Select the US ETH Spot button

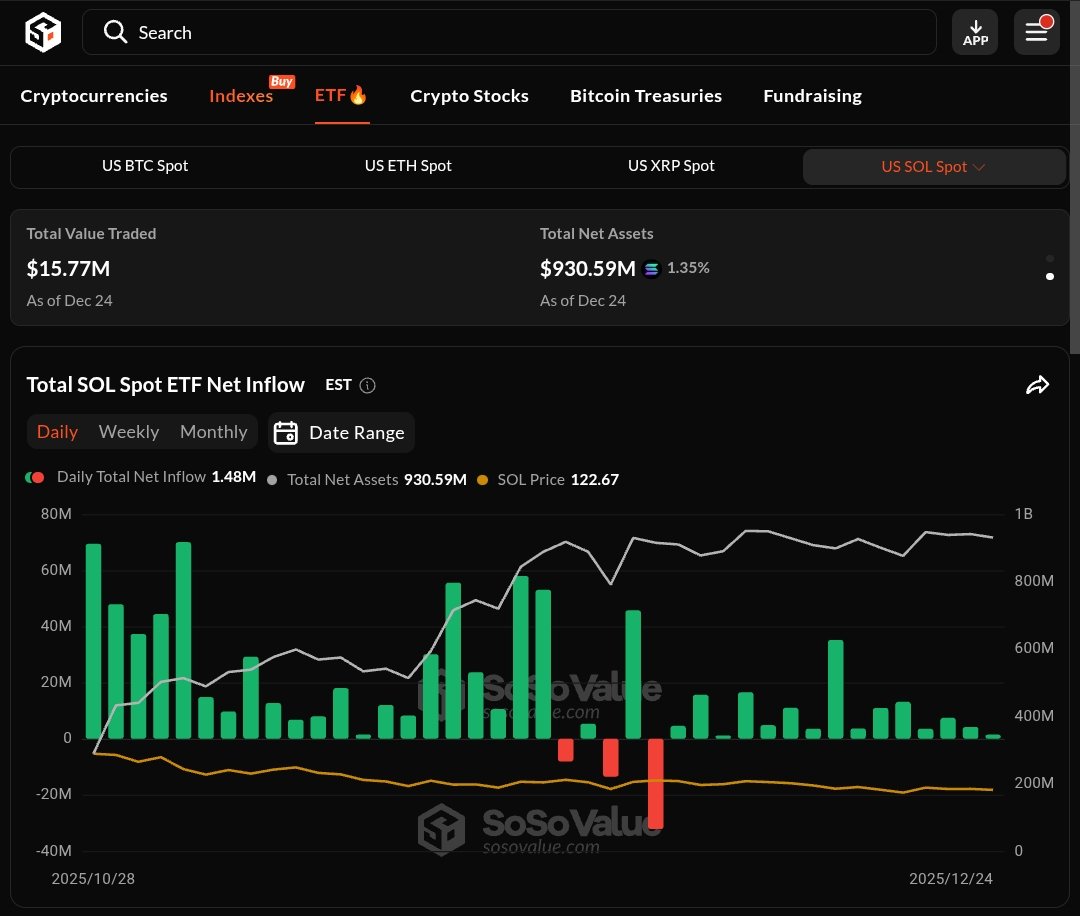[x=408, y=166]
